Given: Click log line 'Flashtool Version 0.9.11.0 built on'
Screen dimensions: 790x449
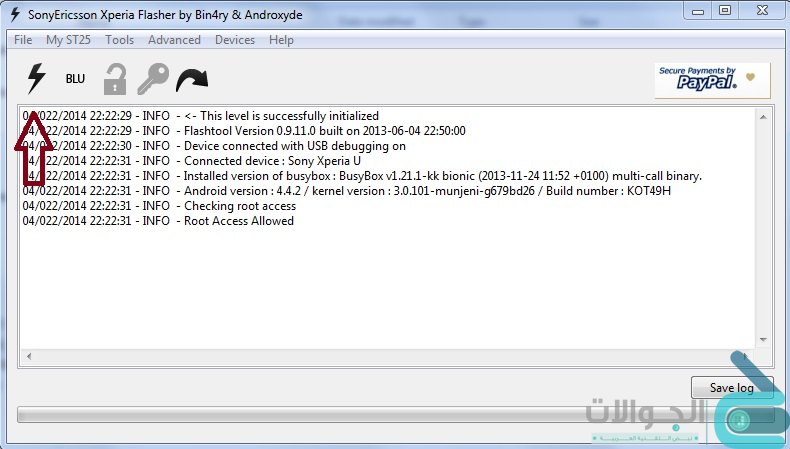Looking at the screenshot, I should pos(244,131).
